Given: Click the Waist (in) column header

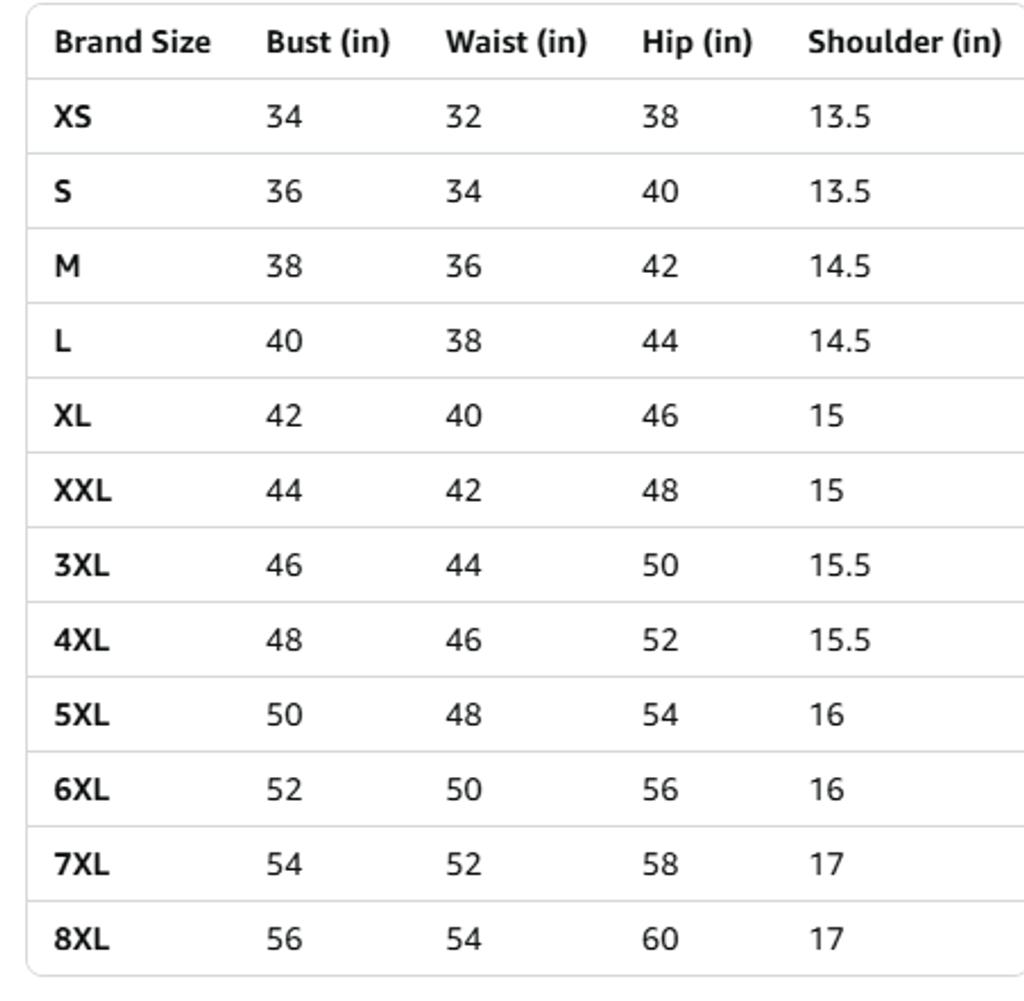Looking at the screenshot, I should tap(515, 42).
